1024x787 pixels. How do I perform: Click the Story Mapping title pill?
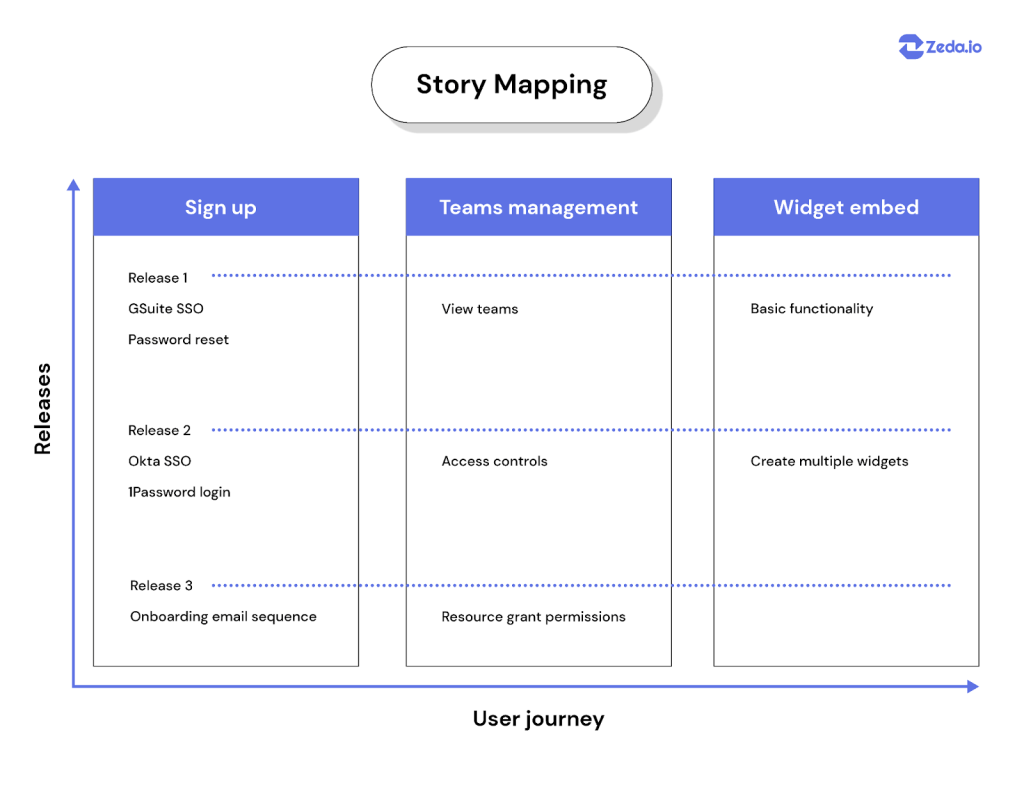point(512,84)
